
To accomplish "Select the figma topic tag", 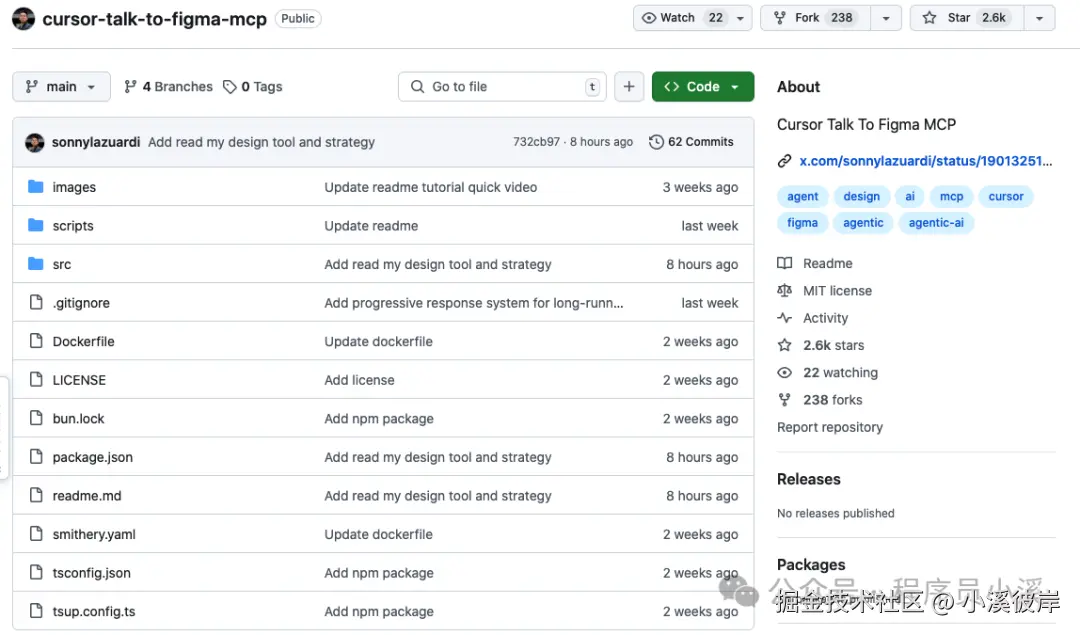I will tap(802, 223).
